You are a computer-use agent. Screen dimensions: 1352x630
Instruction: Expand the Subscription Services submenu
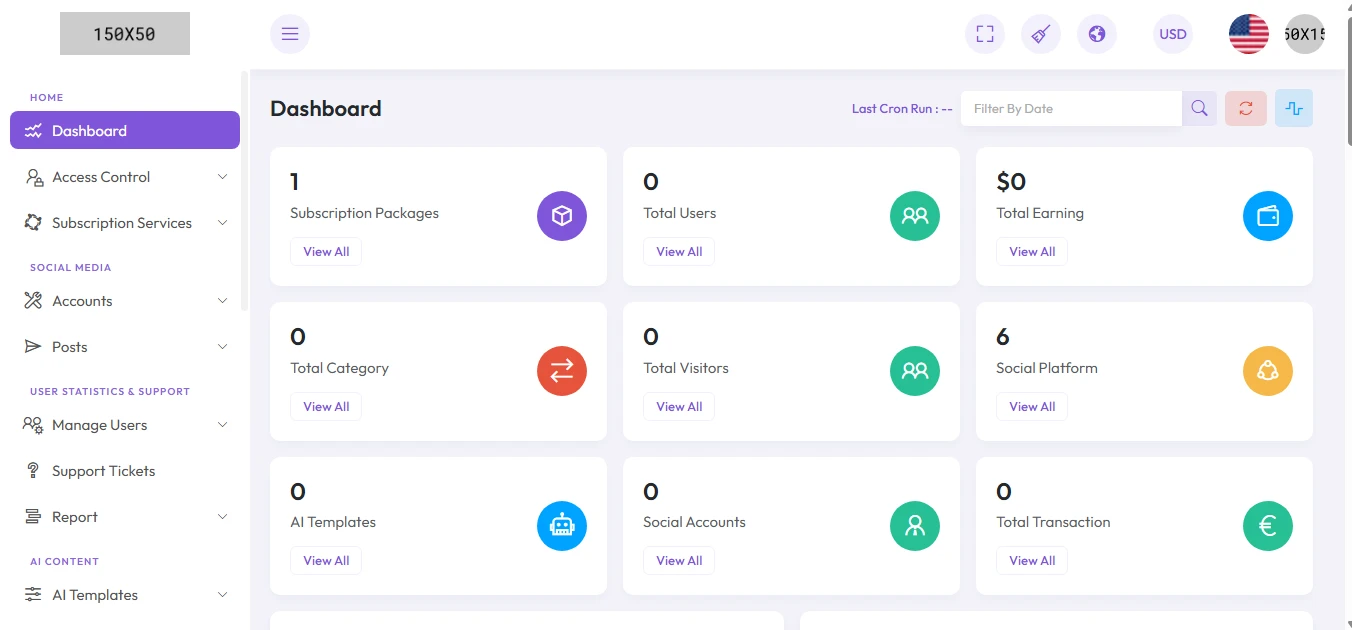click(x=125, y=223)
